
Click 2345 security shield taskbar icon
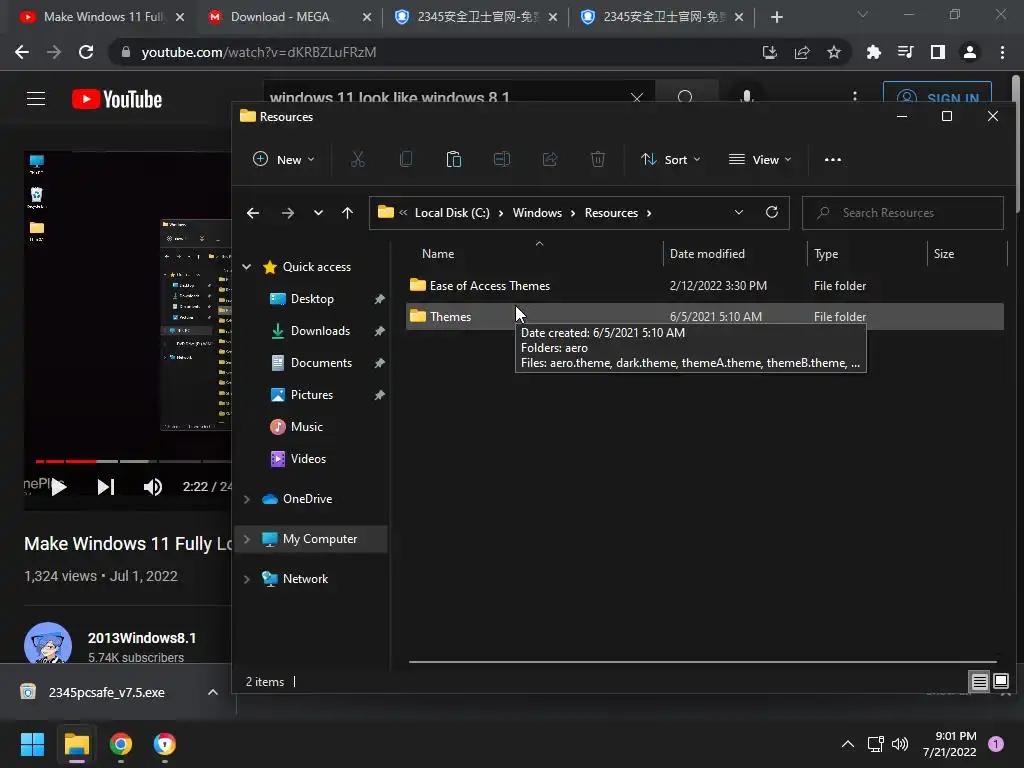pyautogui.click(x=165, y=744)
